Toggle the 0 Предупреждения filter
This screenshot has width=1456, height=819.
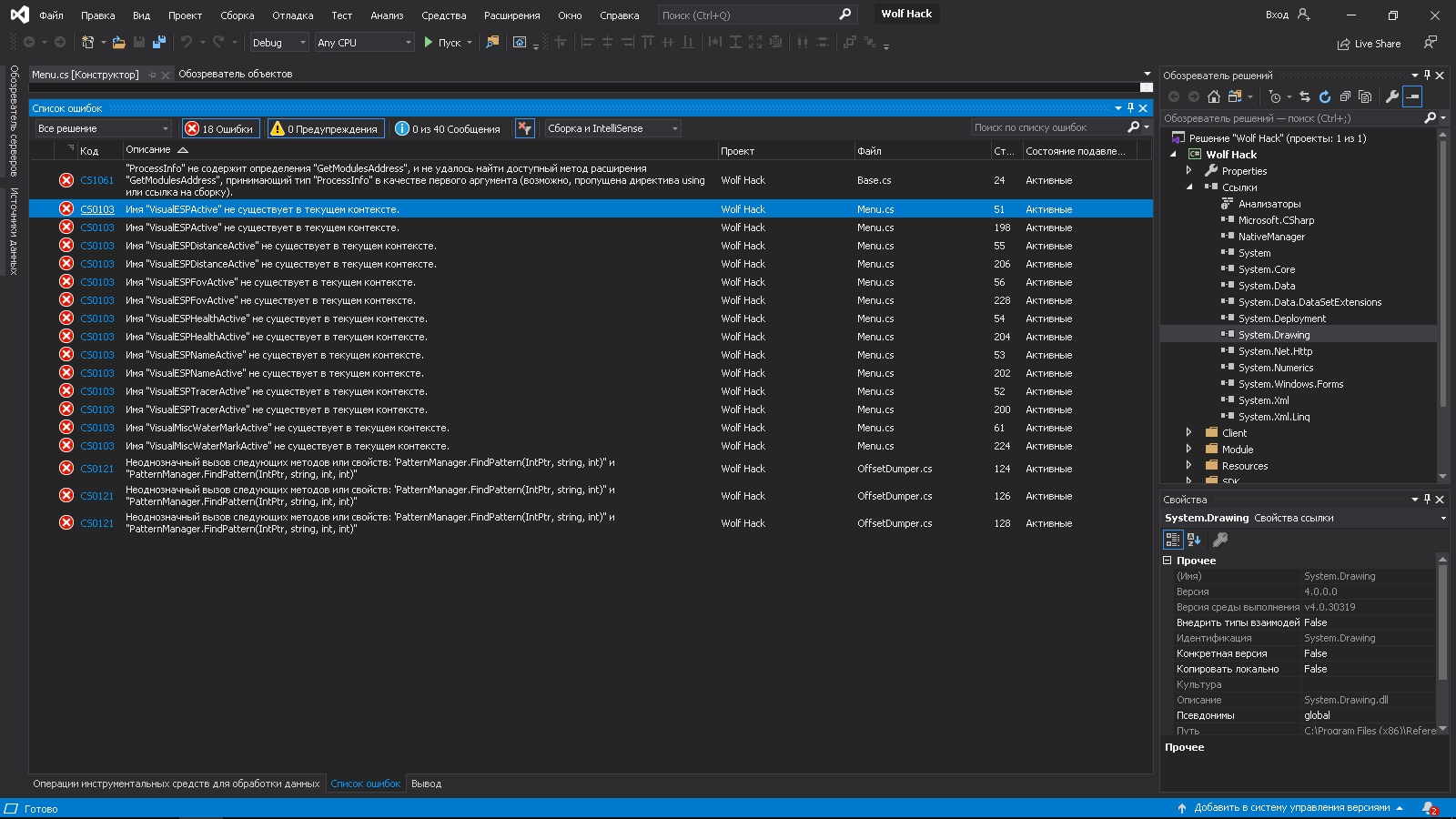click(325, 128)
